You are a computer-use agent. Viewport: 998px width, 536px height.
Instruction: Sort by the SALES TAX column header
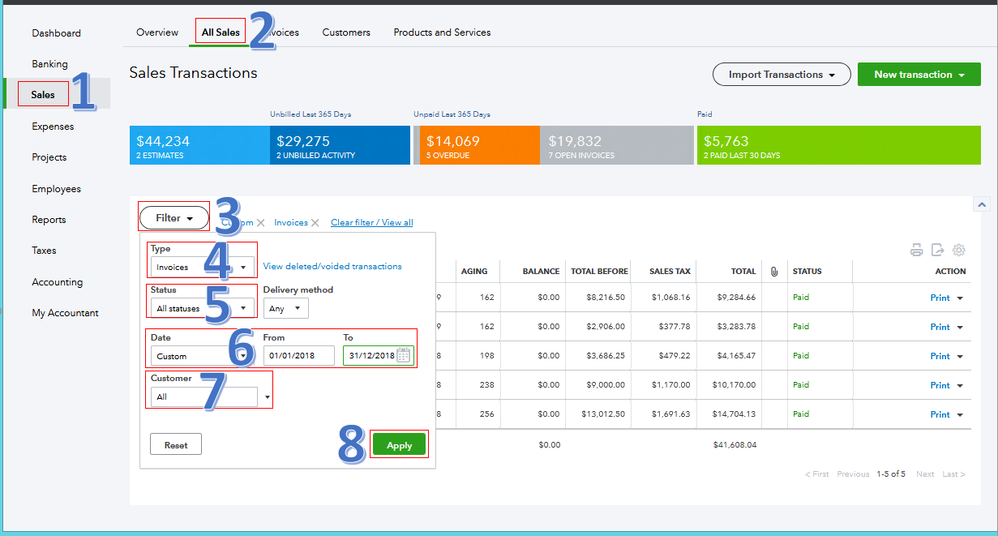click(x=670, y=271)
